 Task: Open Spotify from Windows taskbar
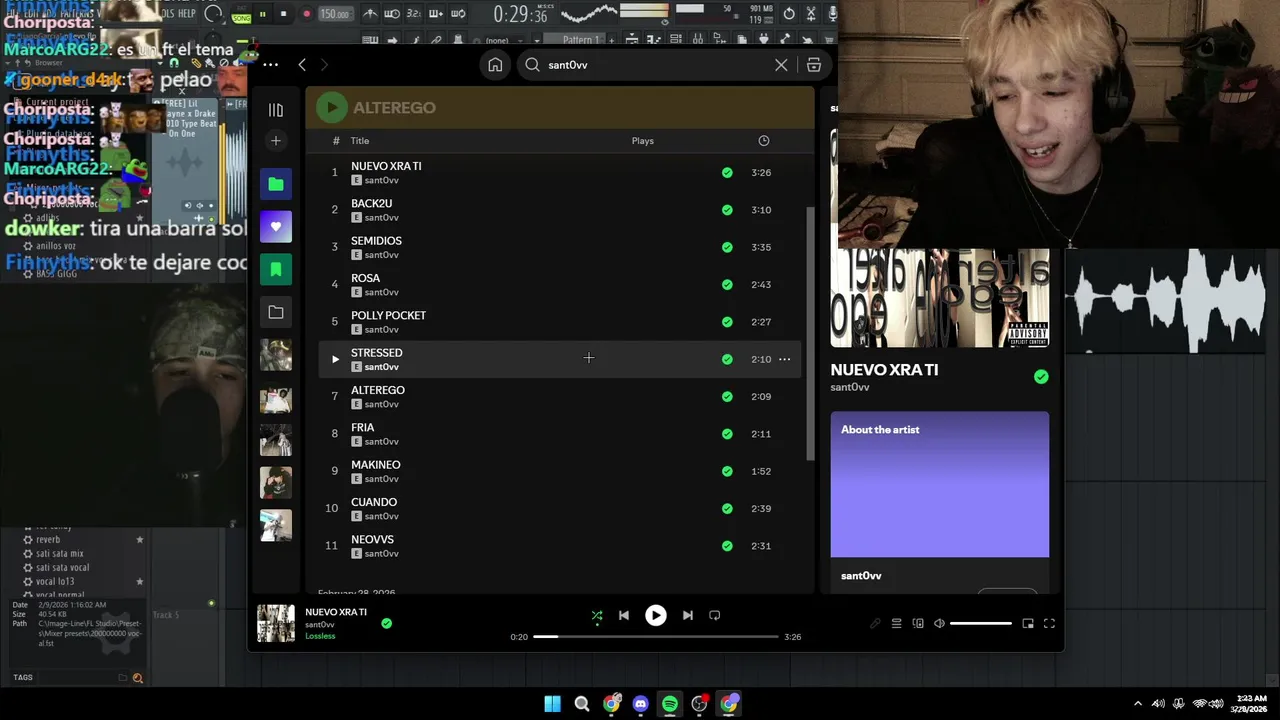pos(670,704)
